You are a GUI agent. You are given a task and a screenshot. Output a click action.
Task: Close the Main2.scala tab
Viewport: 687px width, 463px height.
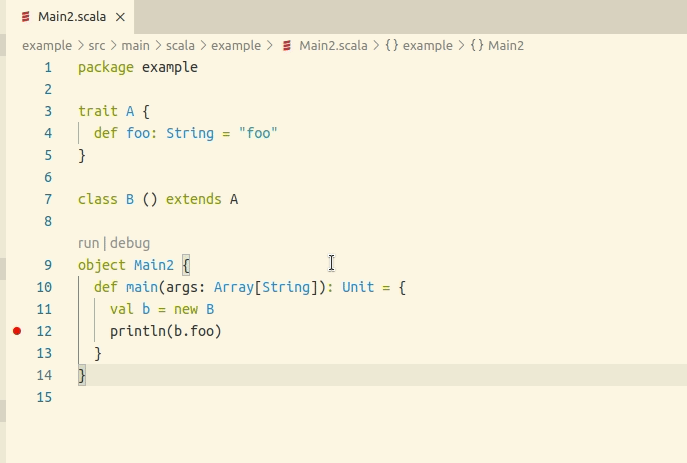120,17
